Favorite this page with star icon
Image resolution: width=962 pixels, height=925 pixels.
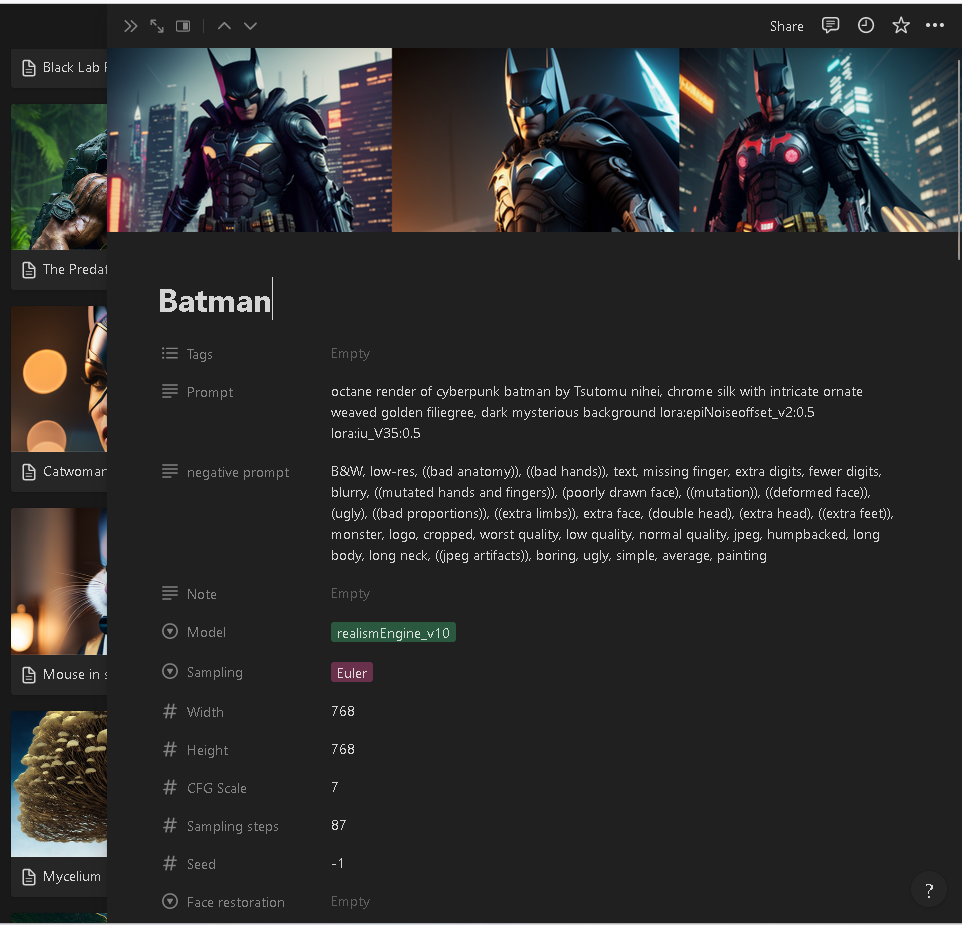tap(901, 25)
